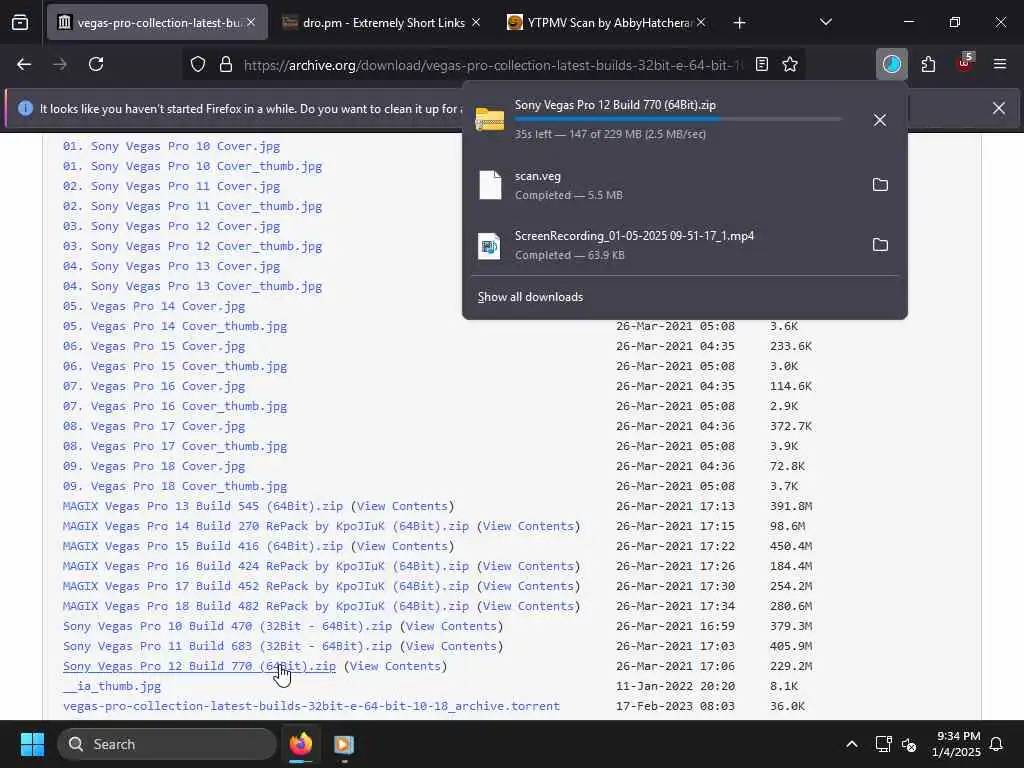Screen dimensions: 1024x768
Task: Close the dro.pm tab
Action: tap(476, 22)
